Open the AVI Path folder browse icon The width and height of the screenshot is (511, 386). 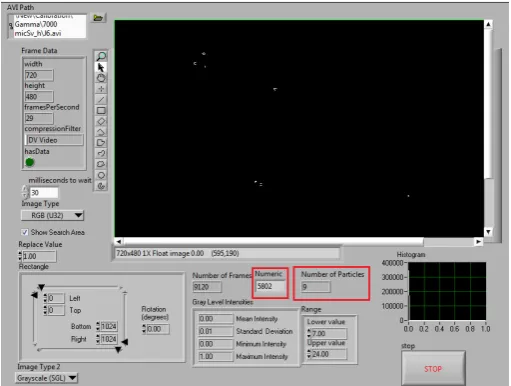pos(98,18)
